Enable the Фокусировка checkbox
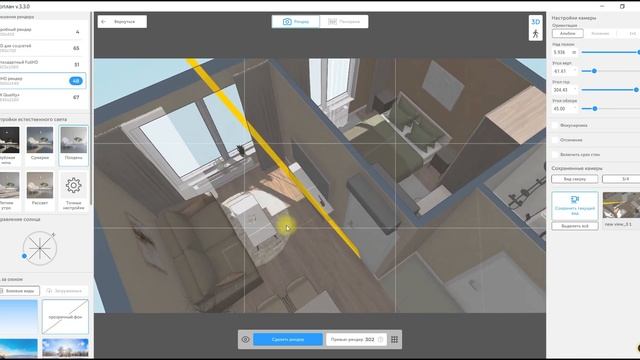 pos(555,125)
